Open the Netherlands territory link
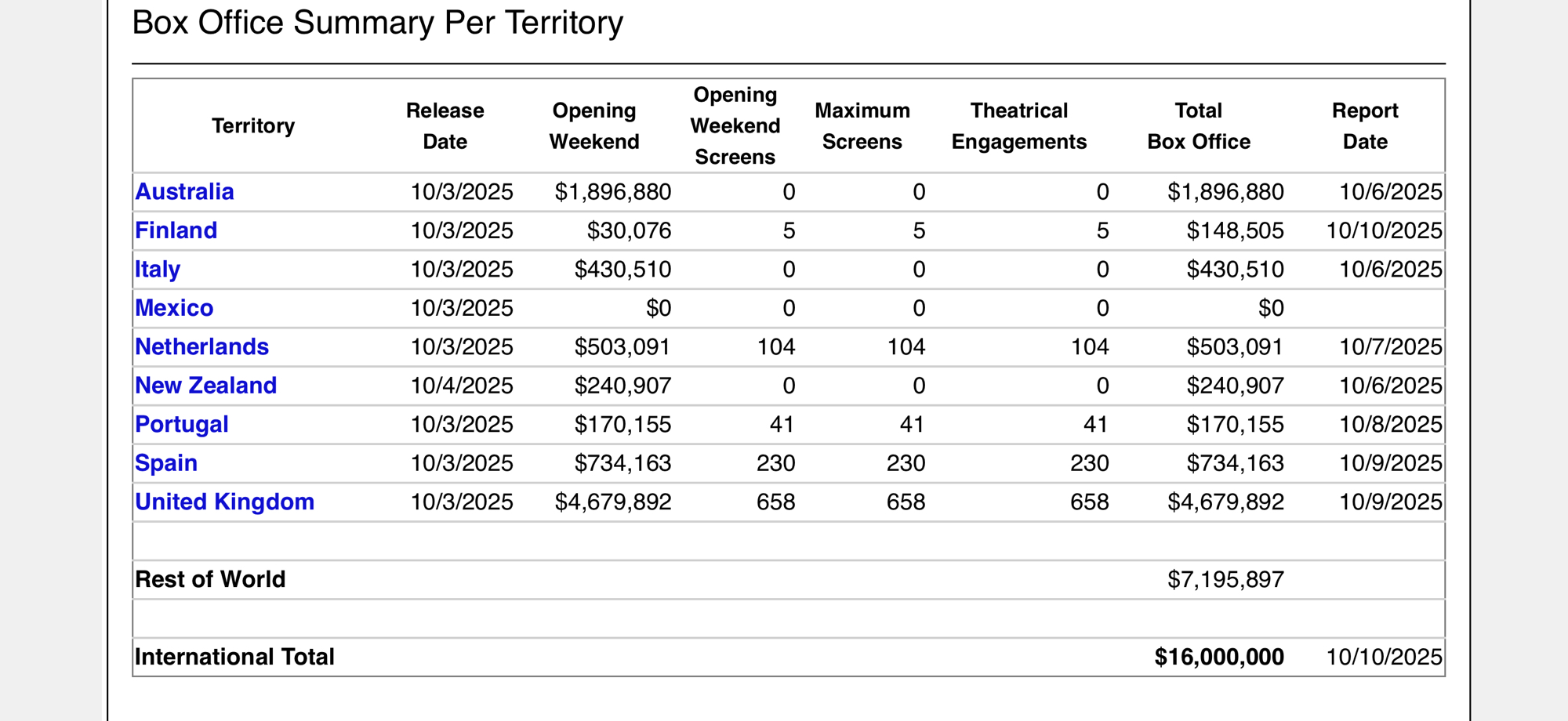 [x=201, y=346]
